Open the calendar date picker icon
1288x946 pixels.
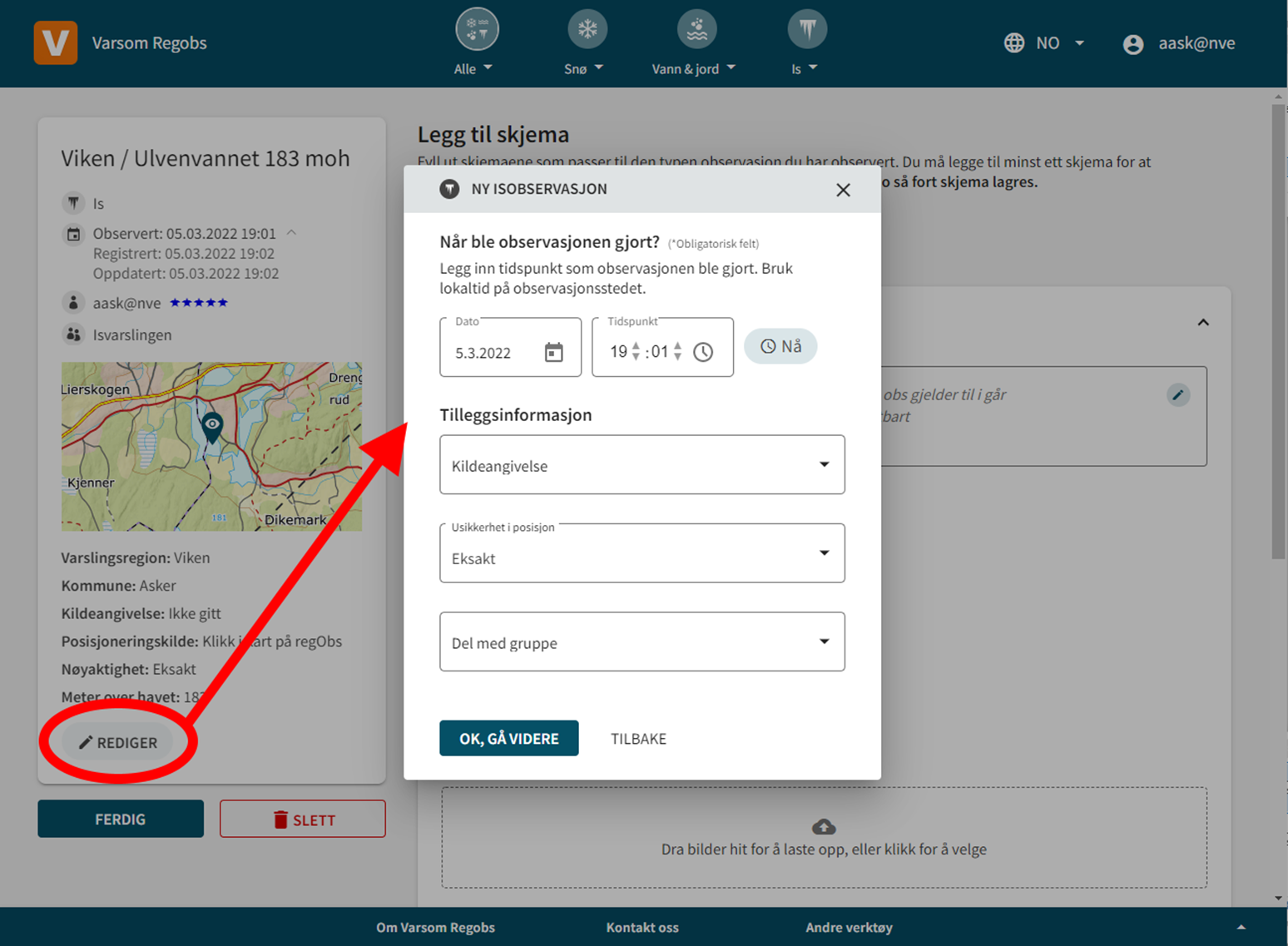pyautogui.click(x=553, y=352)
